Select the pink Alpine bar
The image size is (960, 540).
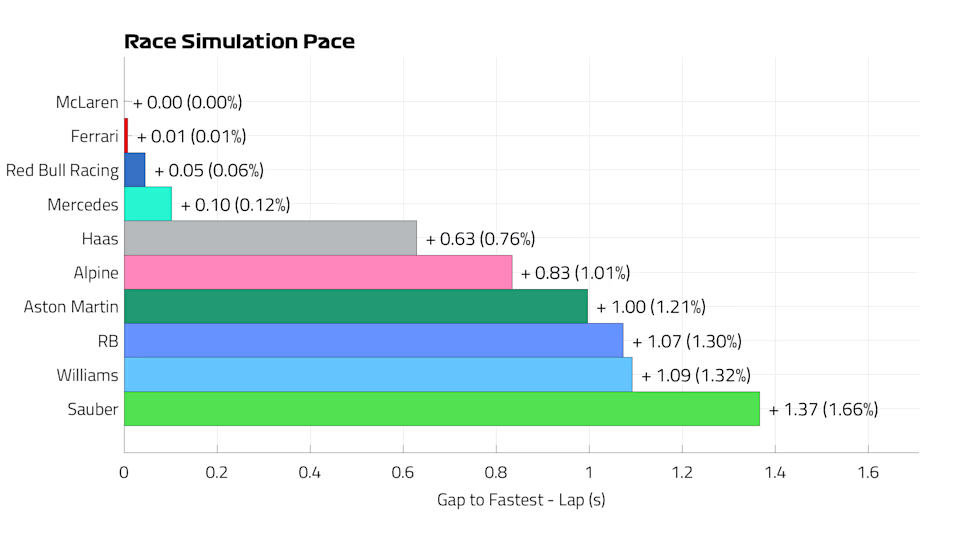point(318,272)
